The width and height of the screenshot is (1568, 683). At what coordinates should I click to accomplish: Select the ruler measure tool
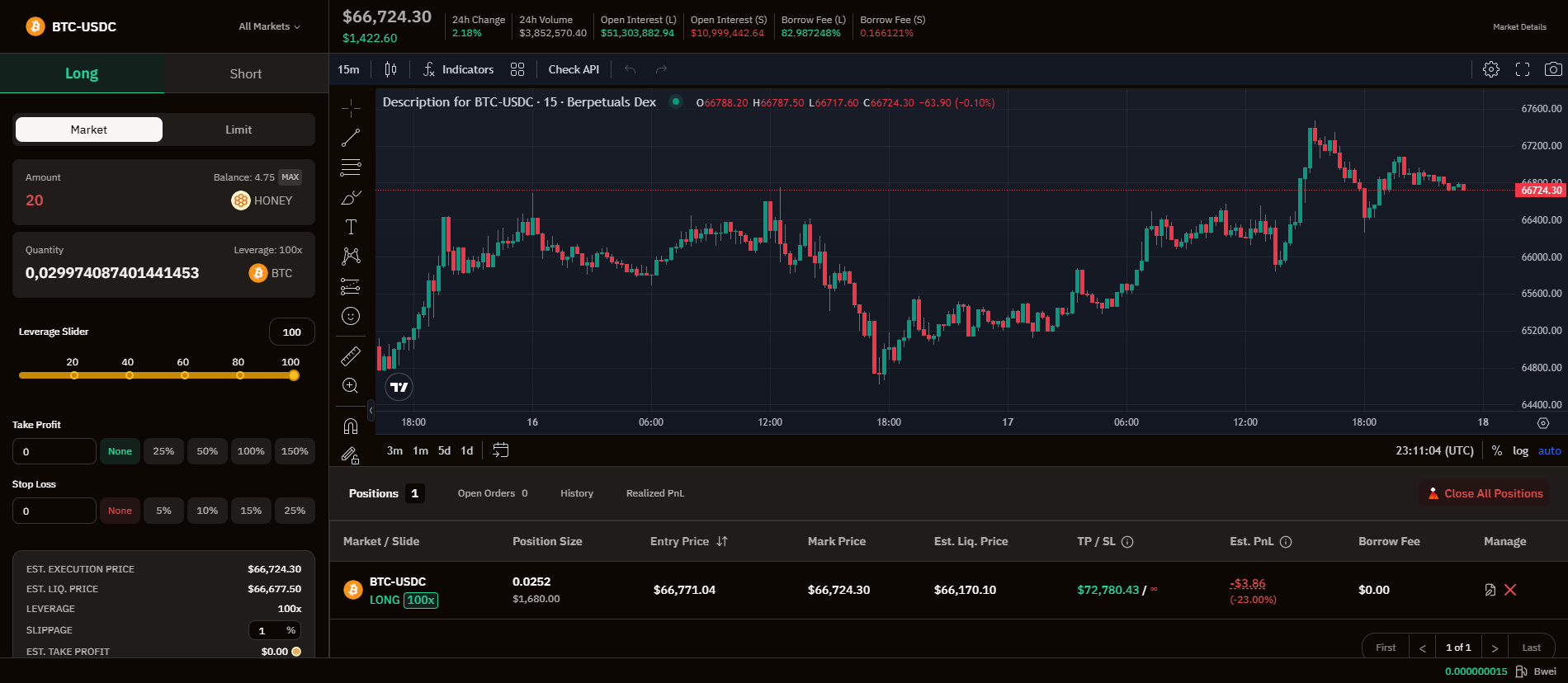click(x=351, y=356)
